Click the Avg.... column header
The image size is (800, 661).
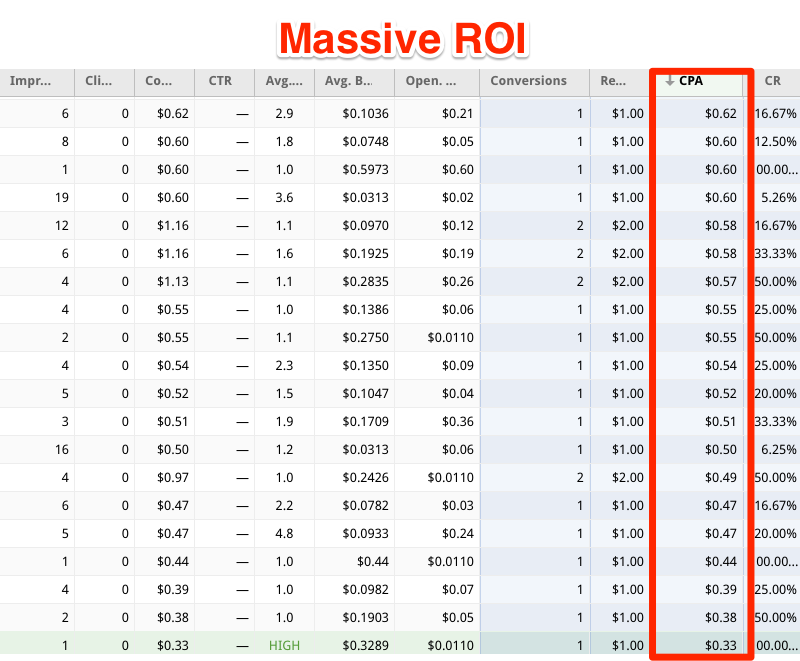[x=284, y=82]
